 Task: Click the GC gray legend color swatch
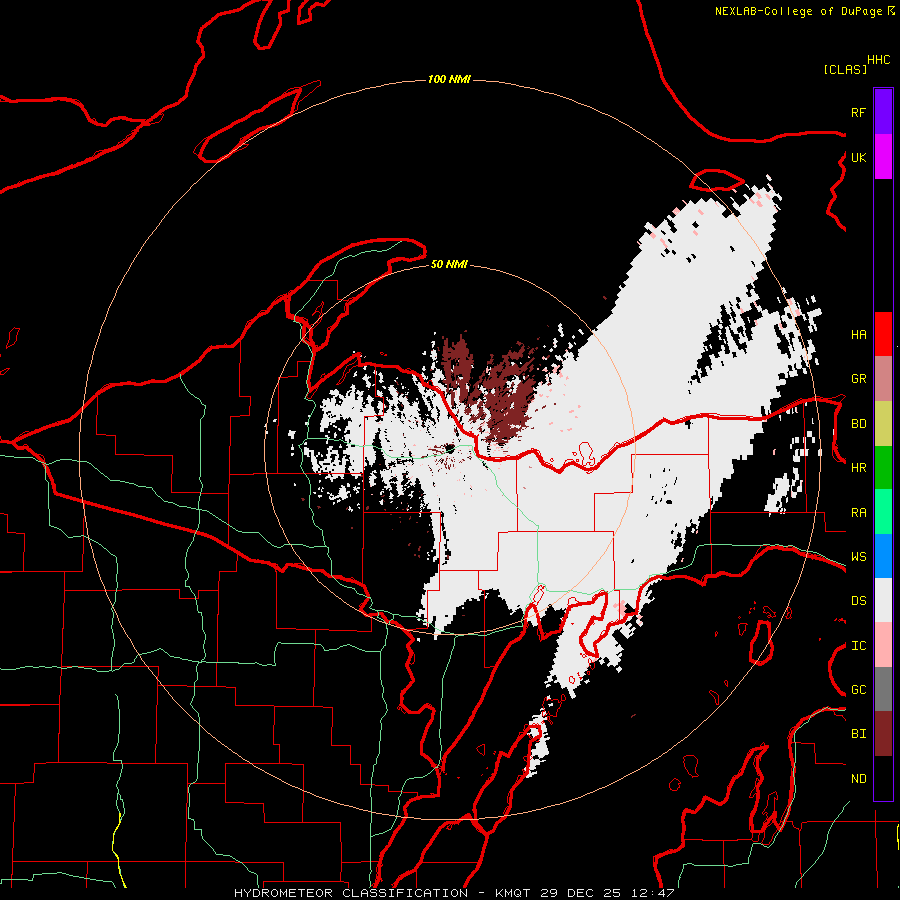(883, 689)
